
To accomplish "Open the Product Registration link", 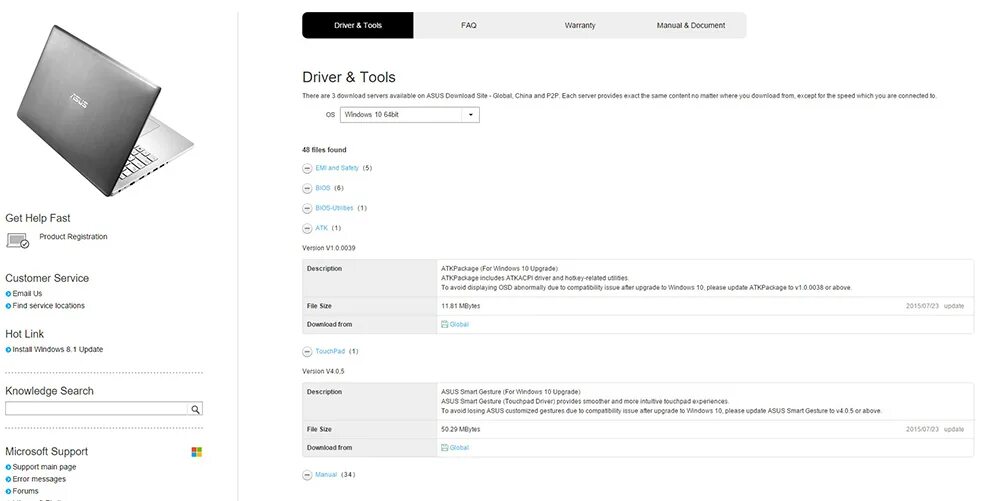I will 73,236.
